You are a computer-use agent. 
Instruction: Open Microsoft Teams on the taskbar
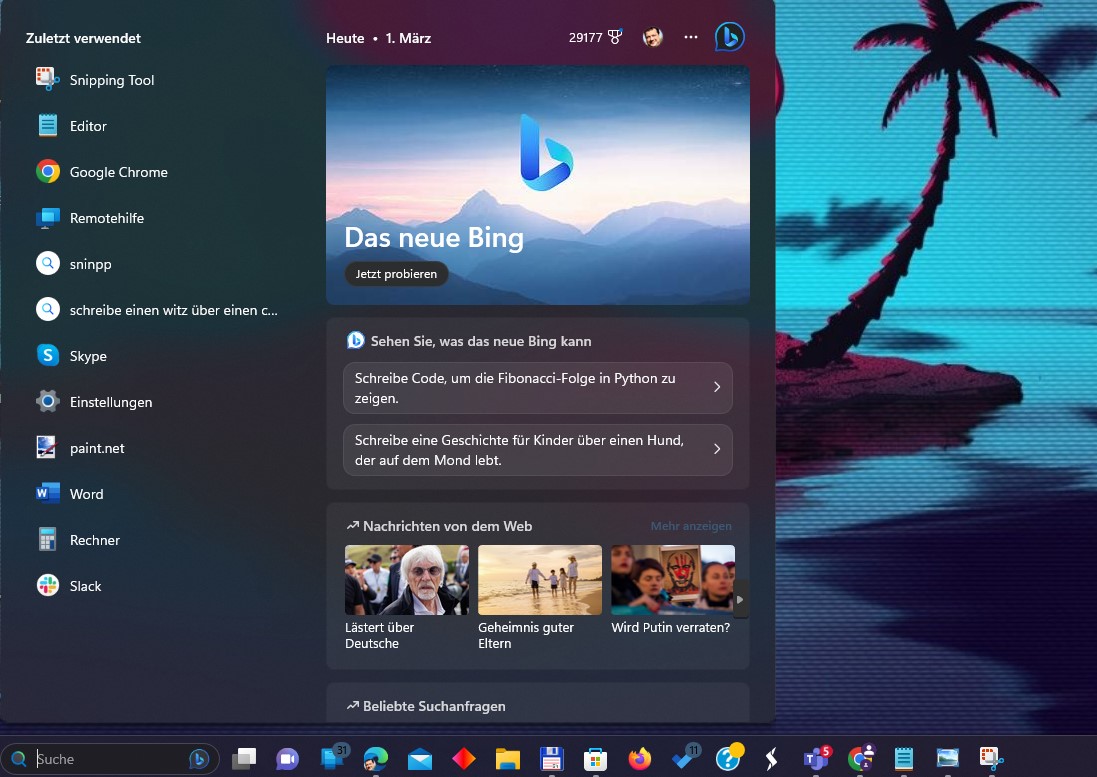tap(816, 759)
